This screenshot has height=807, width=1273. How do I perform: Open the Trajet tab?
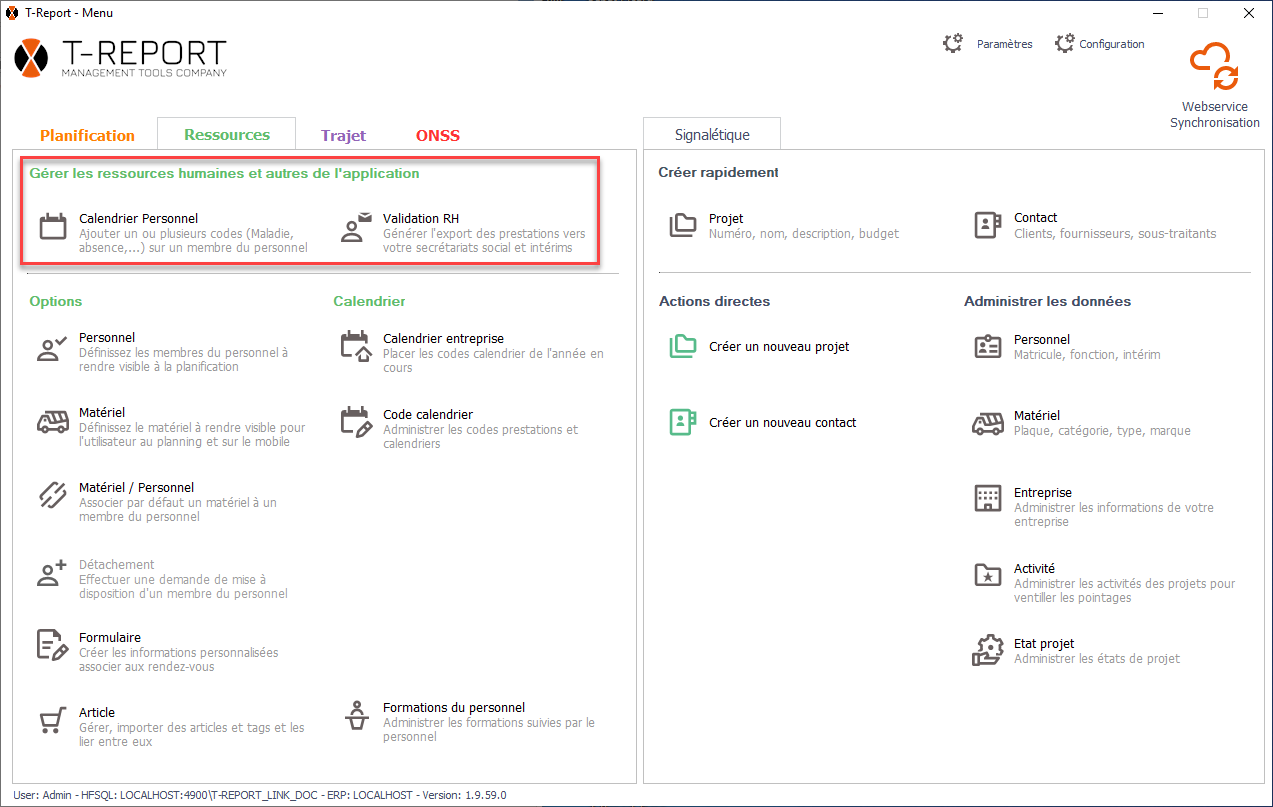(343, 135)
